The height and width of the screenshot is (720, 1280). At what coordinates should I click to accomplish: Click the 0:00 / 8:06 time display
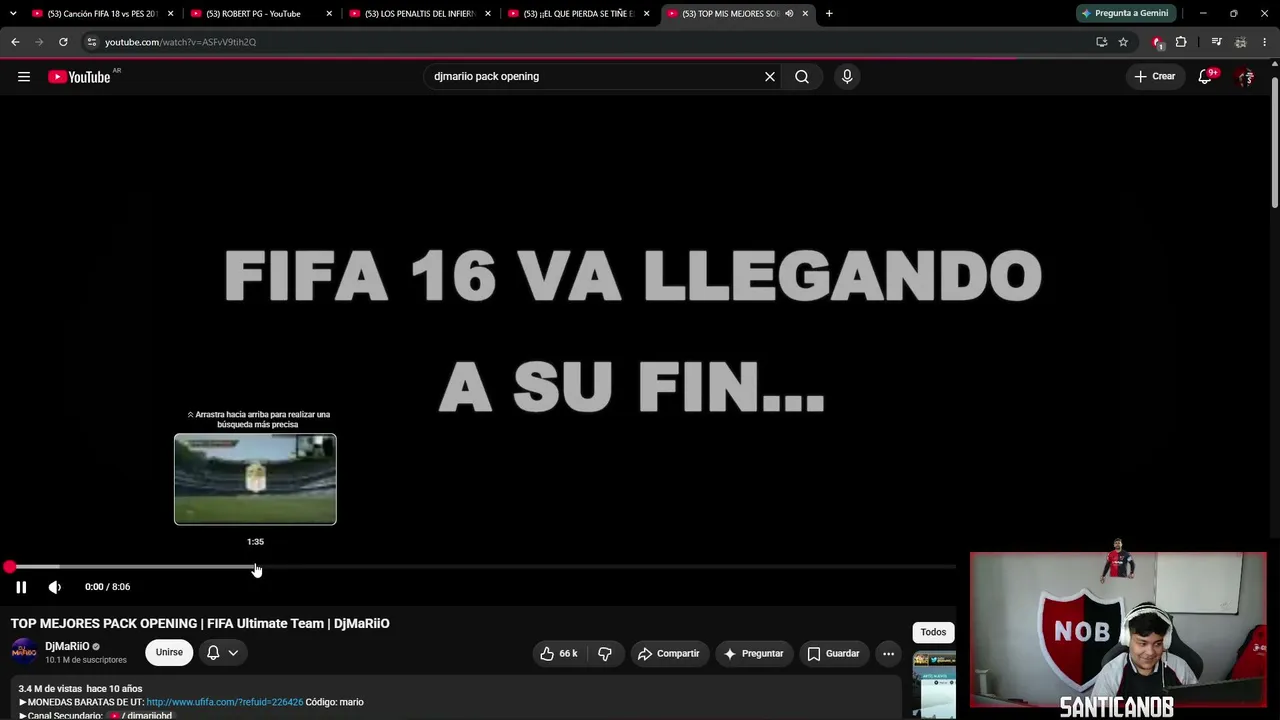(107, 587)
